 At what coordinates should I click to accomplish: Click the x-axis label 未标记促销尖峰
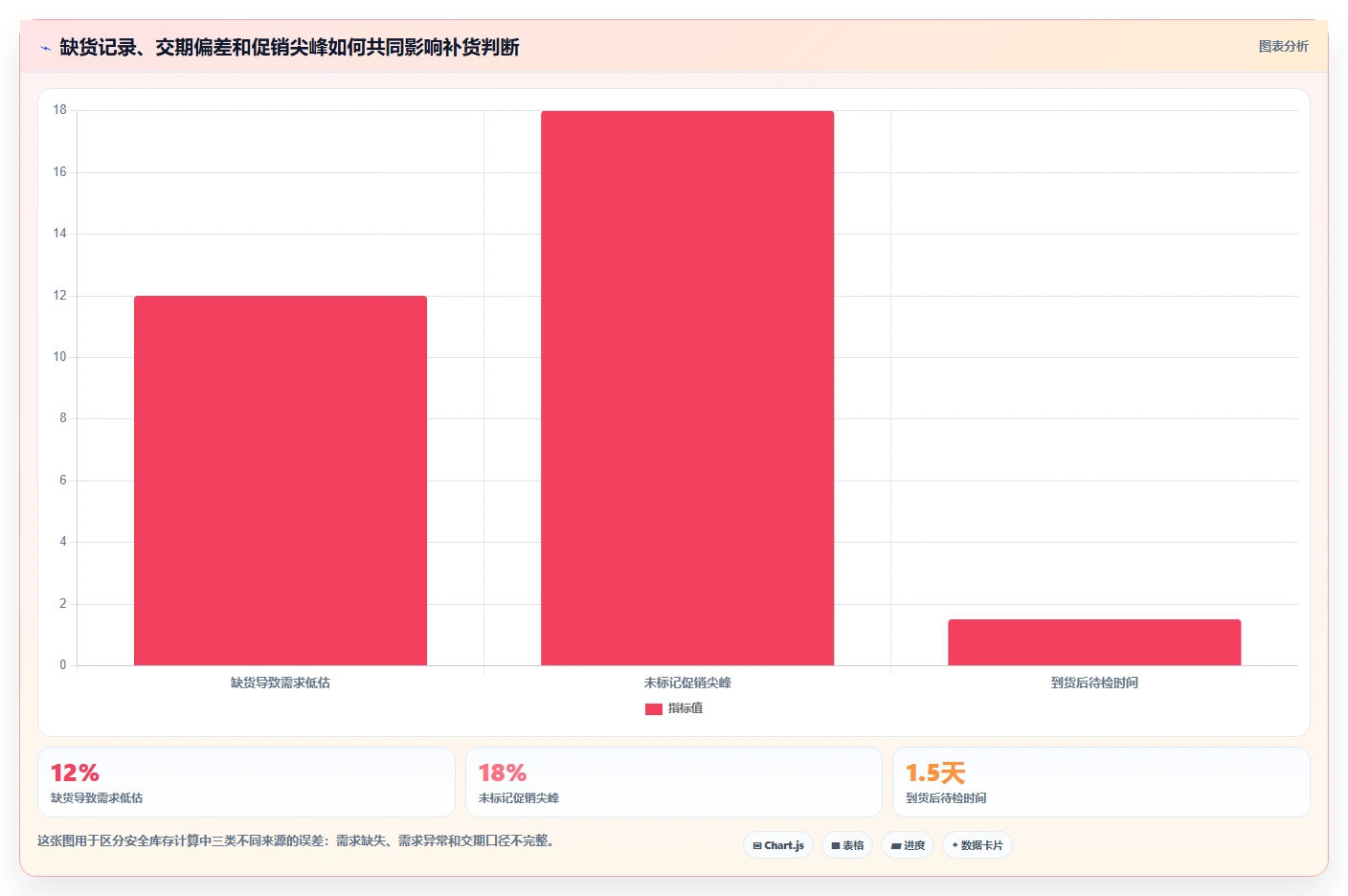[x=687, y=683]
